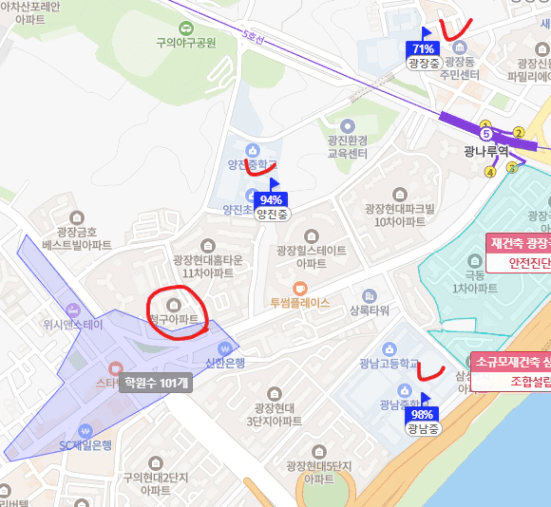This screenshot has height=507, width=551.
Task: Click the 광진환경교육센터 marker icon
Action: tap(348, 126)
